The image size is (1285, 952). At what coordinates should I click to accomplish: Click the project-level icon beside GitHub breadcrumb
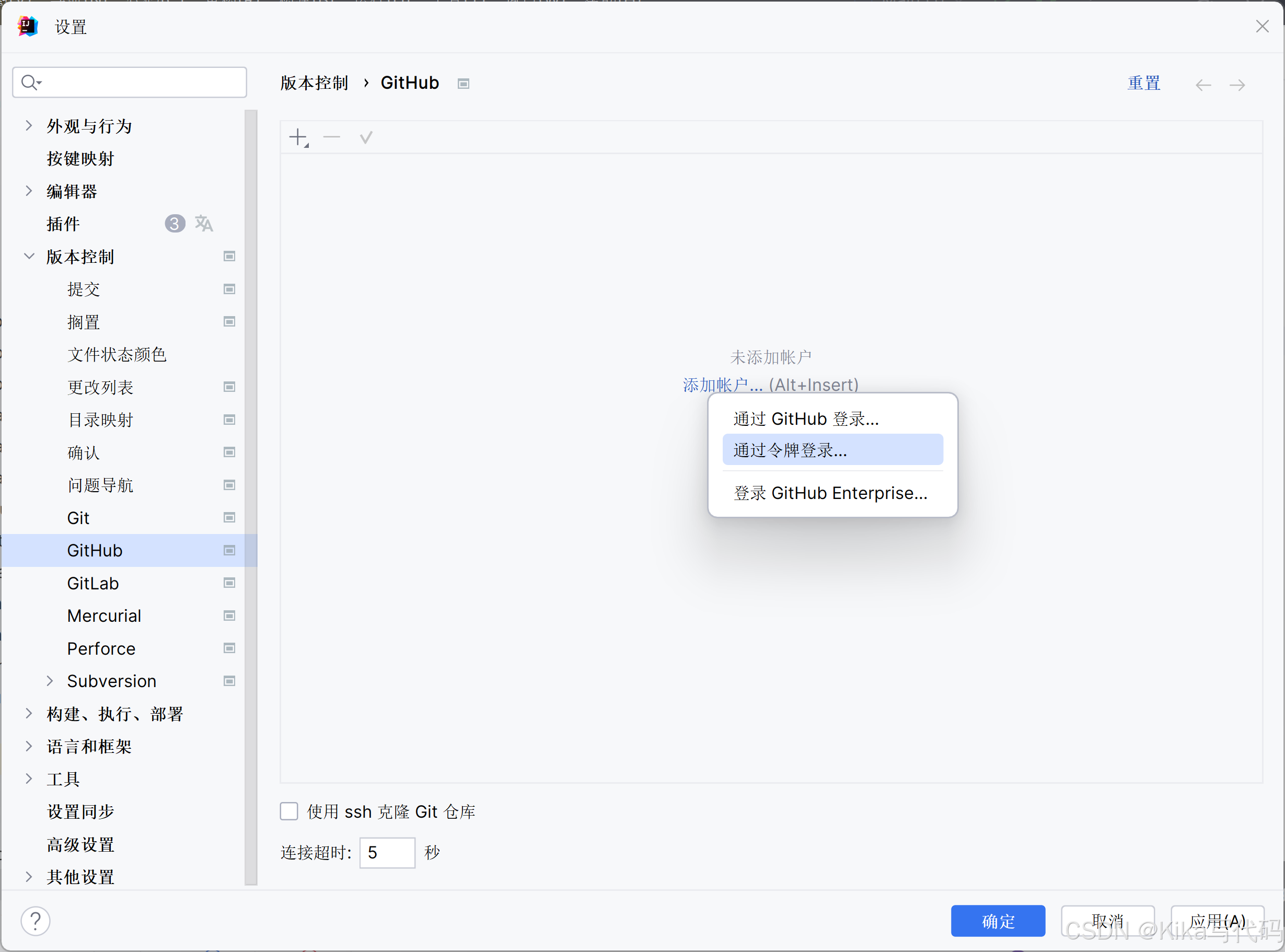pos(464,84)
